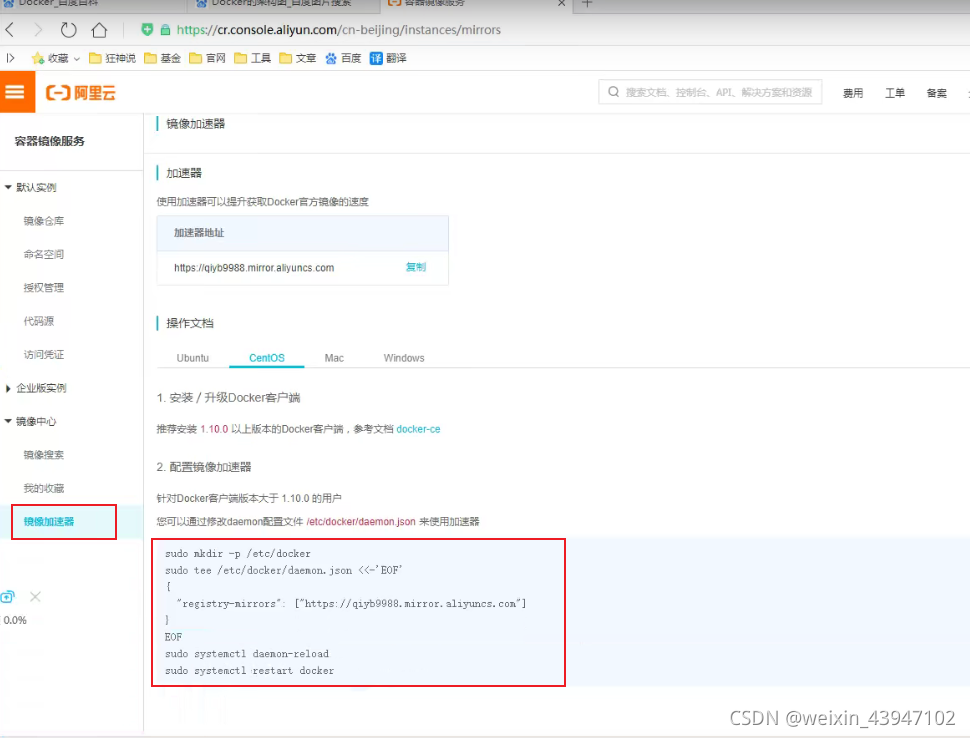
Task: Click the padlock icon in address bar
Action: (165, 29)
